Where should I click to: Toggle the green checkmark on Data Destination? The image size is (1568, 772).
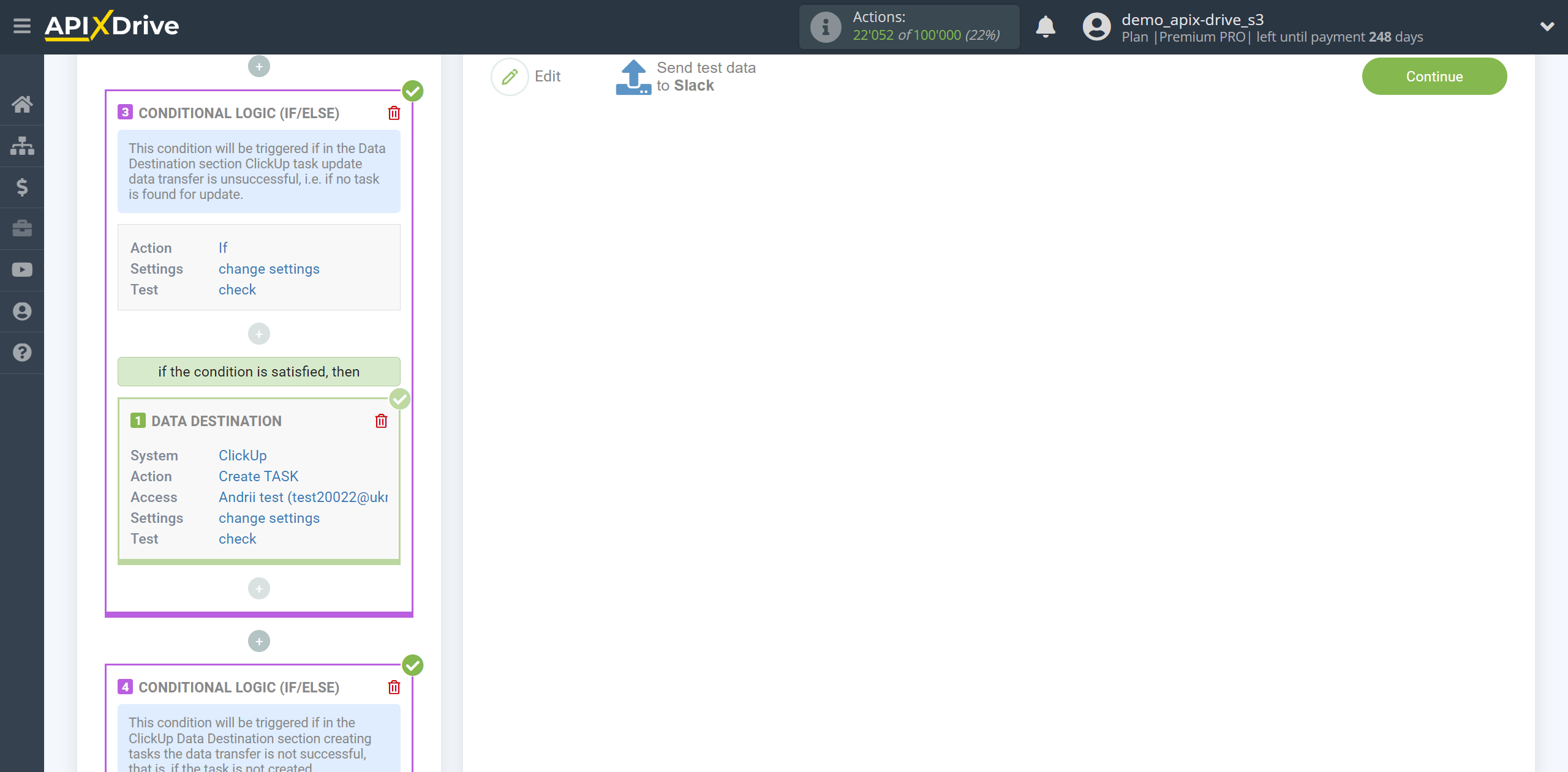tap(400, 399)
